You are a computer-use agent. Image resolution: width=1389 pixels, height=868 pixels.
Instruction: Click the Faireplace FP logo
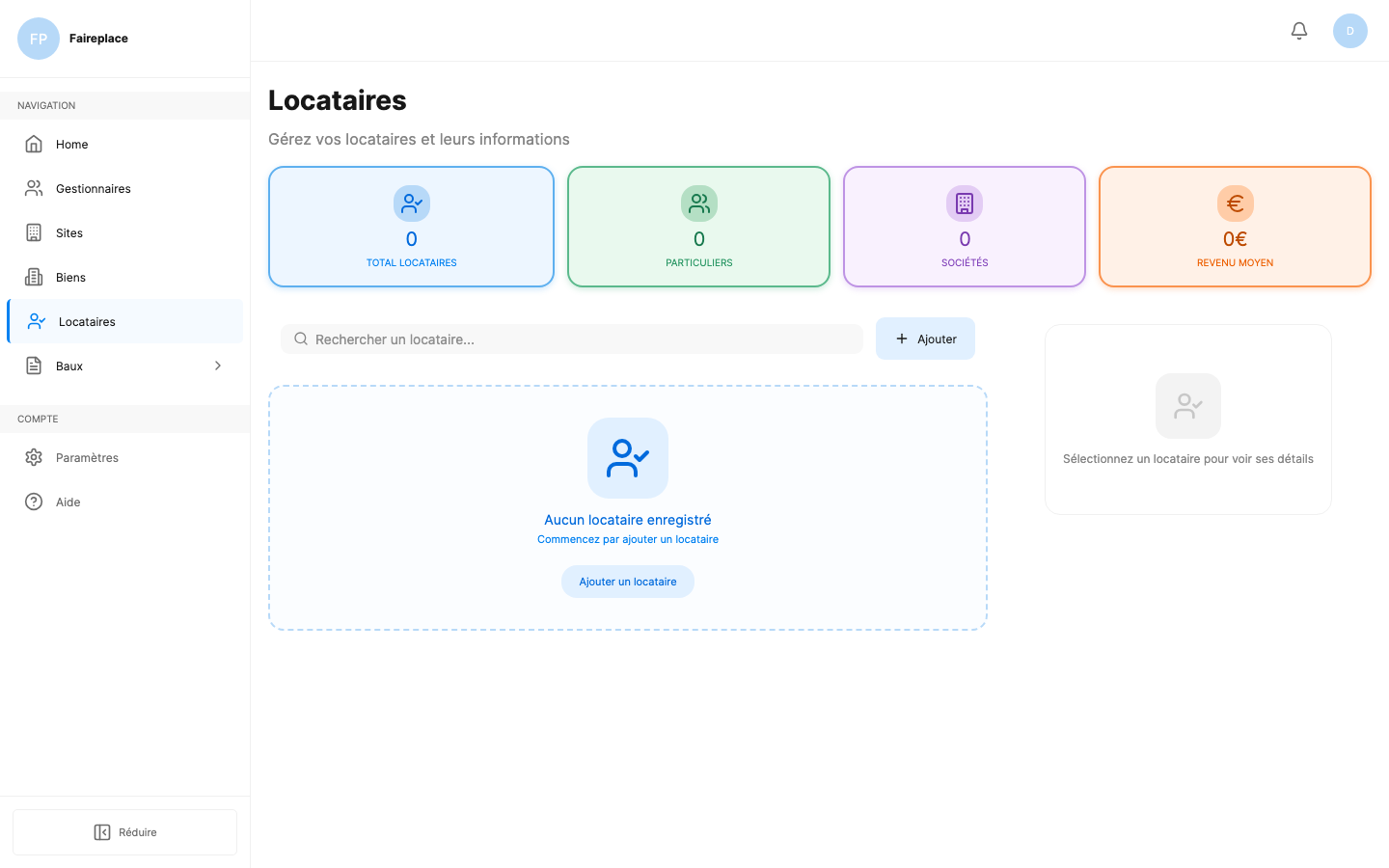[x=38, y=38]
